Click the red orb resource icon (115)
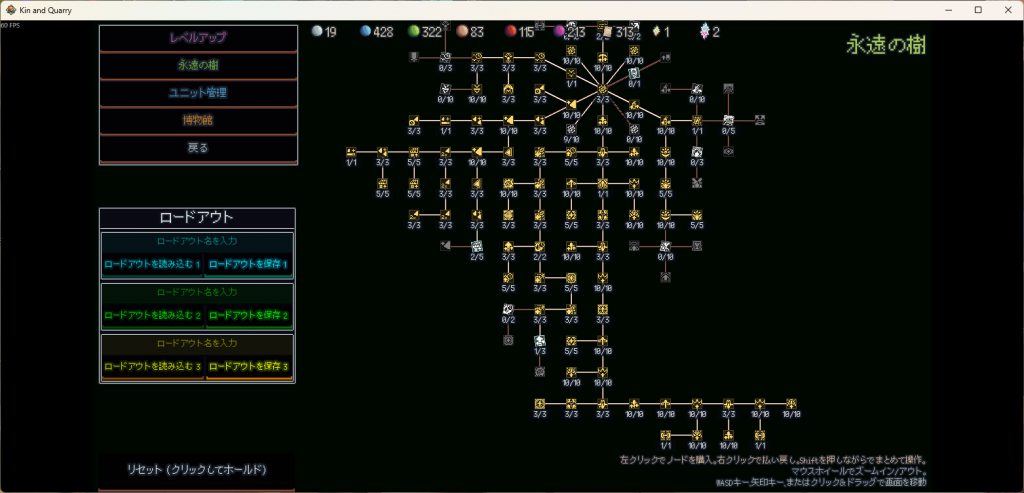1024x493 pixels. pyautogui.click(x=509, y=32)
